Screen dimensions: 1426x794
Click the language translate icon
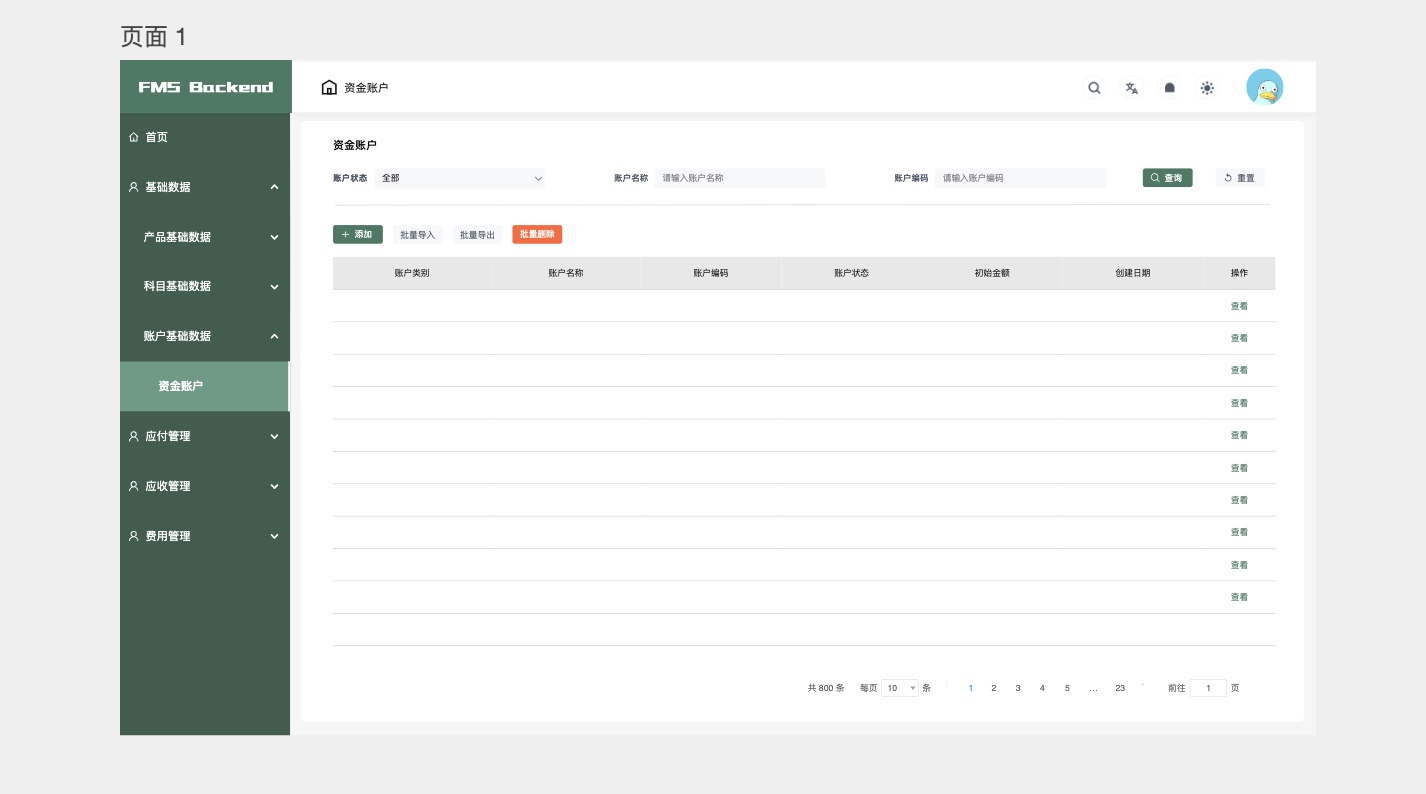(x=1132, y=88)
